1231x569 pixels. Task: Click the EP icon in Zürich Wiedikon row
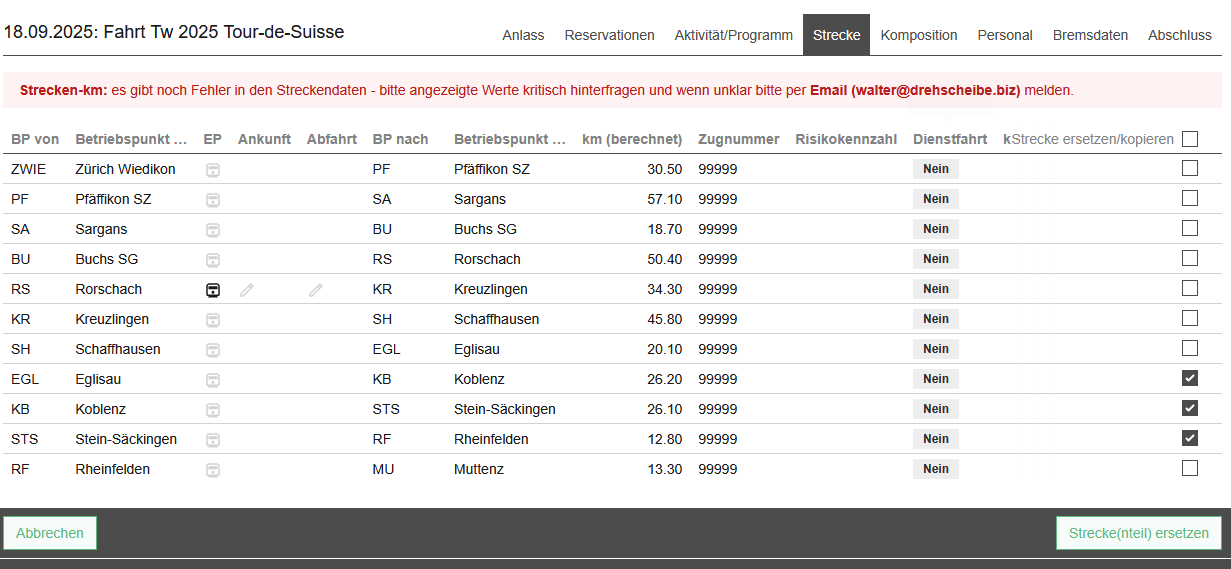[213, 170]
